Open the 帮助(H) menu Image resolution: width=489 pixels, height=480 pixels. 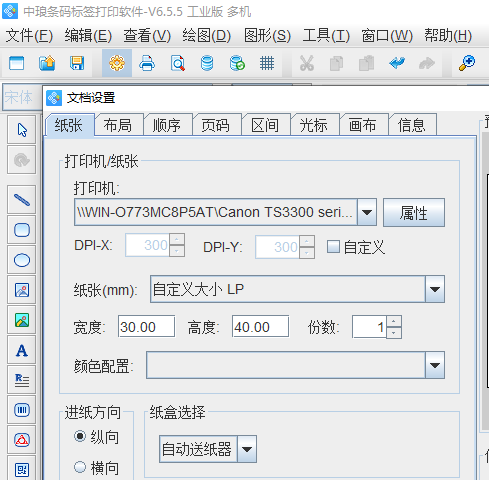click(448, 36)
